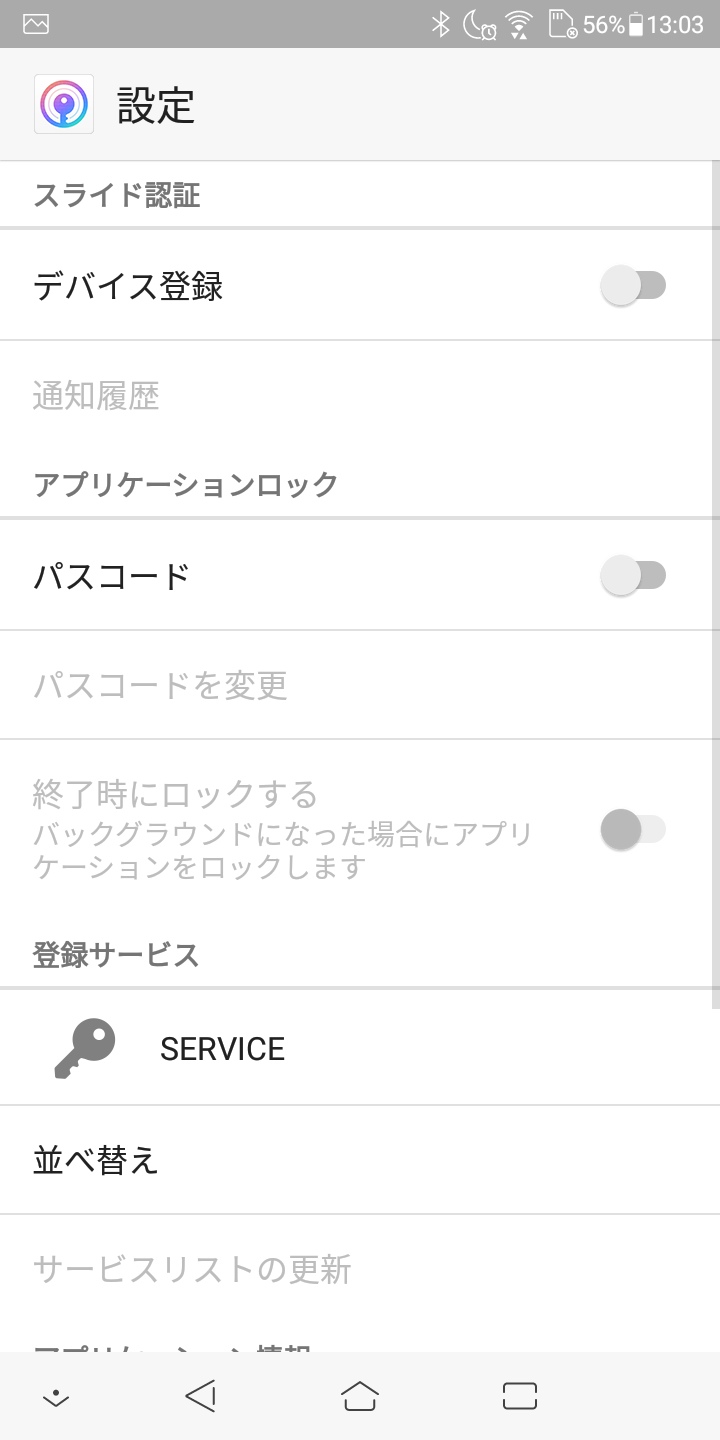Tap the Wi-Fi status icon

click(519, 24)
